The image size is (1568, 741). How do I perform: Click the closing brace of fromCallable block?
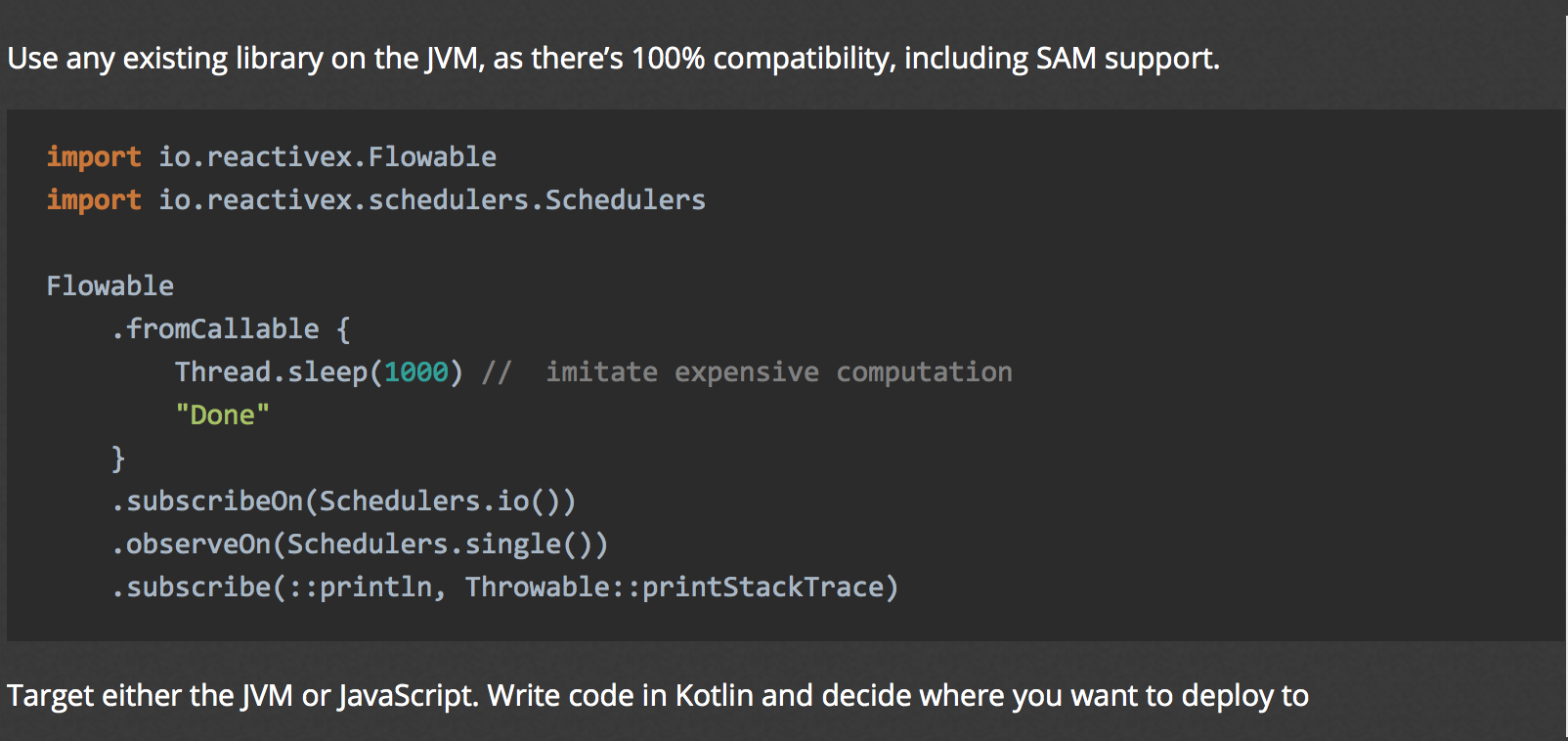(118, 458)
